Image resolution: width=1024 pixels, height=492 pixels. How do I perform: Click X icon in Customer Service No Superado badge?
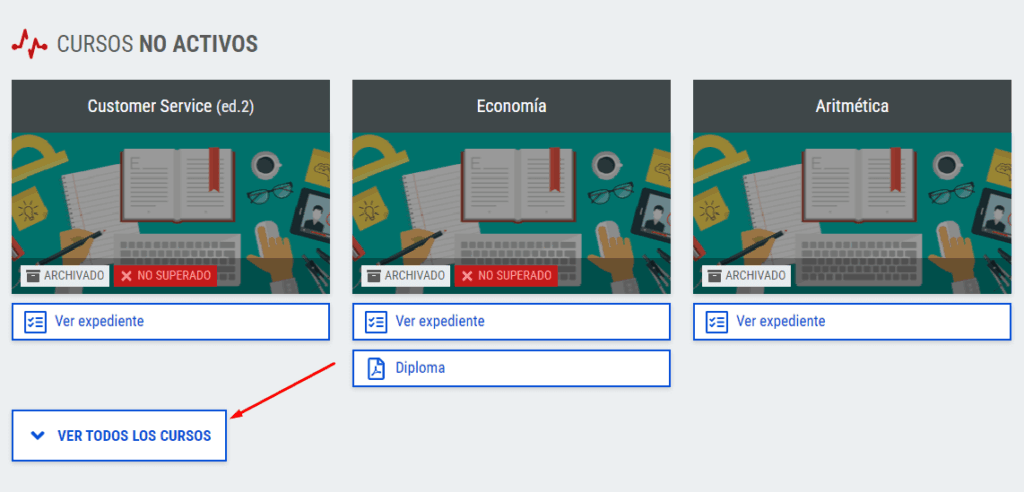click(126, 276)
